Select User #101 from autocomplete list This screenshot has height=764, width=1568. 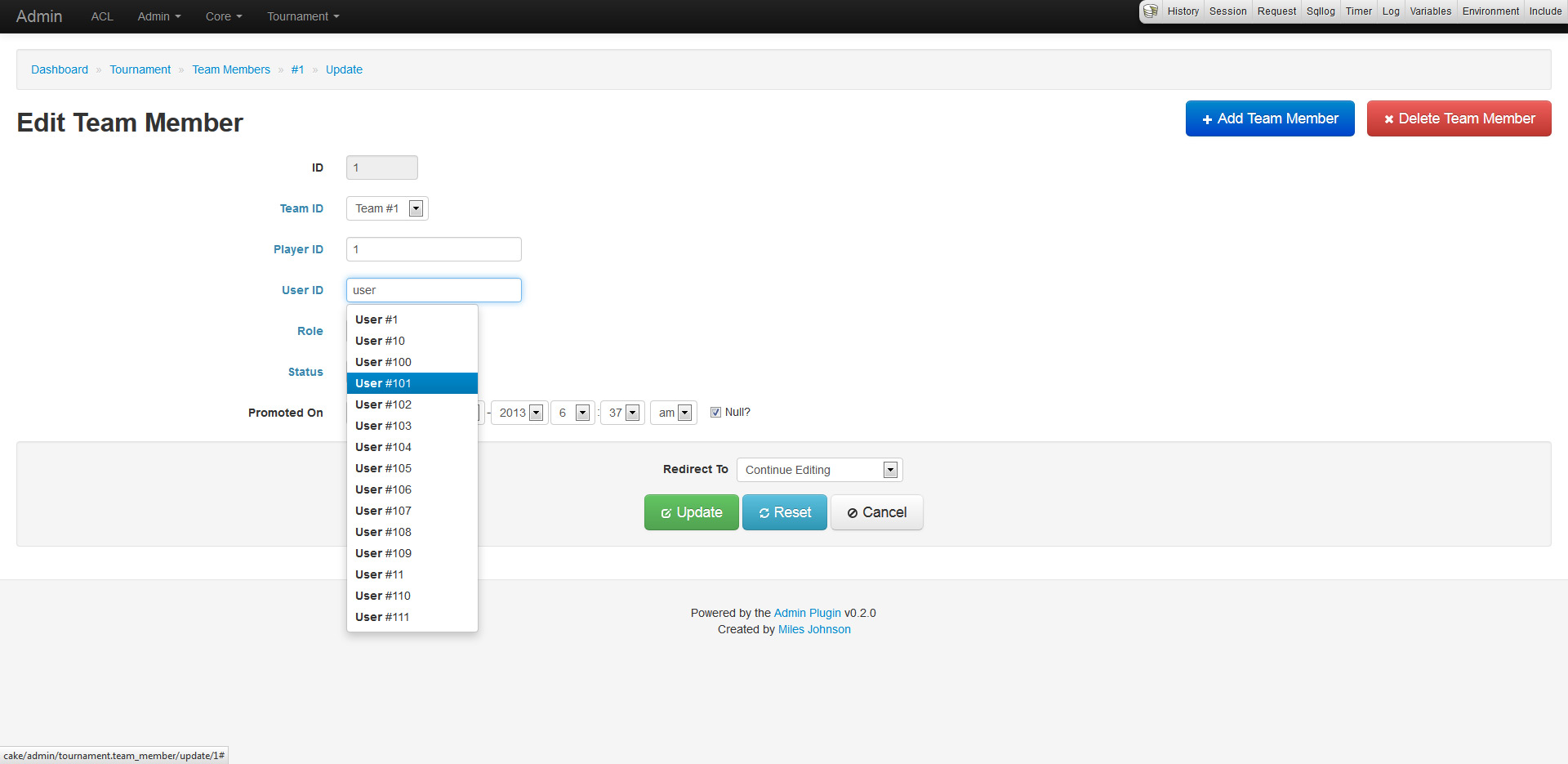[412, 383]
